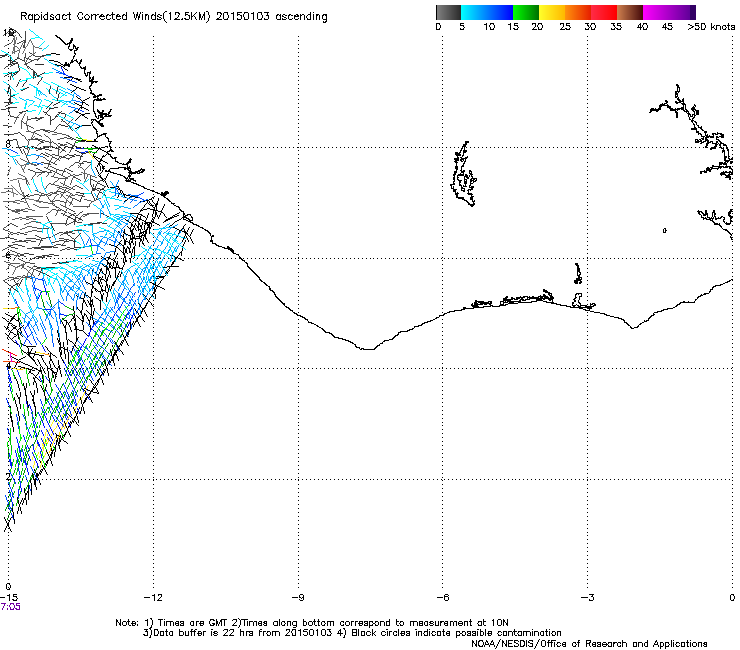Click the 'Data buffer is 22 hrs' note line
The width and height of the screenshot is (740, 650).
352,633
